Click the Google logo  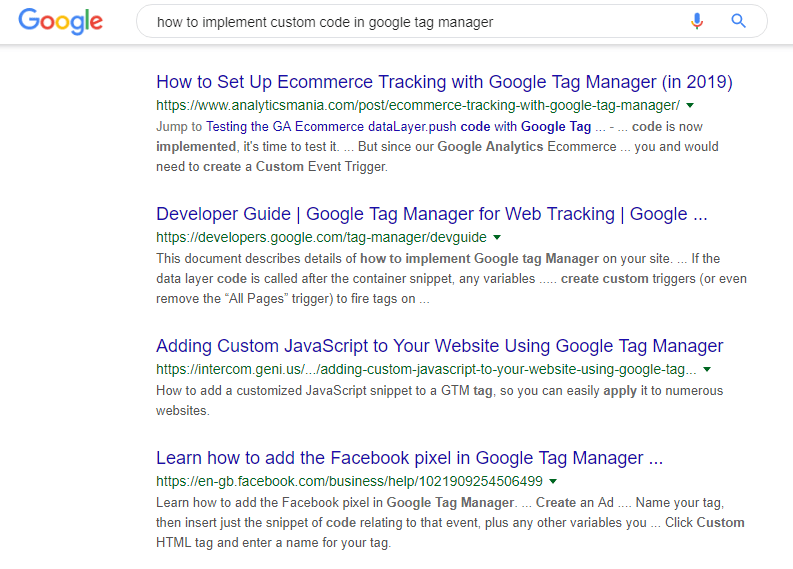(x=61, y=21)
